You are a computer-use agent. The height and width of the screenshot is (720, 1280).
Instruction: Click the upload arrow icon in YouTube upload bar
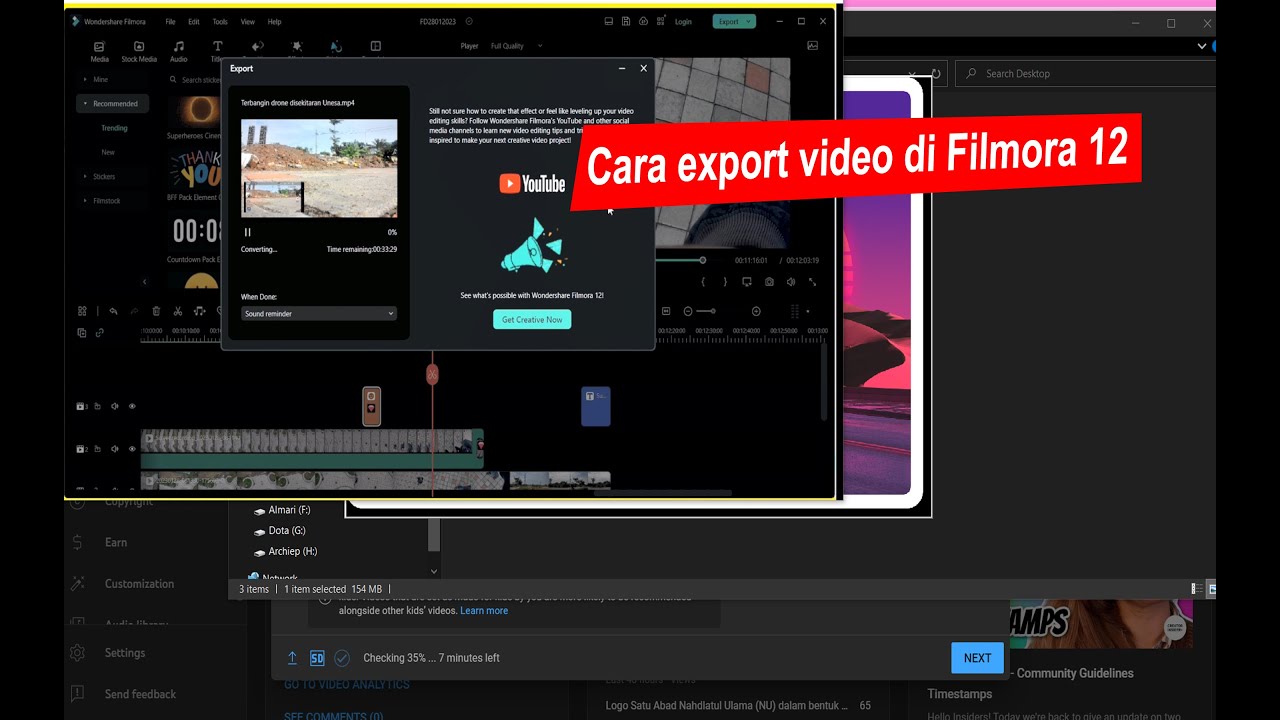[292, 658]
